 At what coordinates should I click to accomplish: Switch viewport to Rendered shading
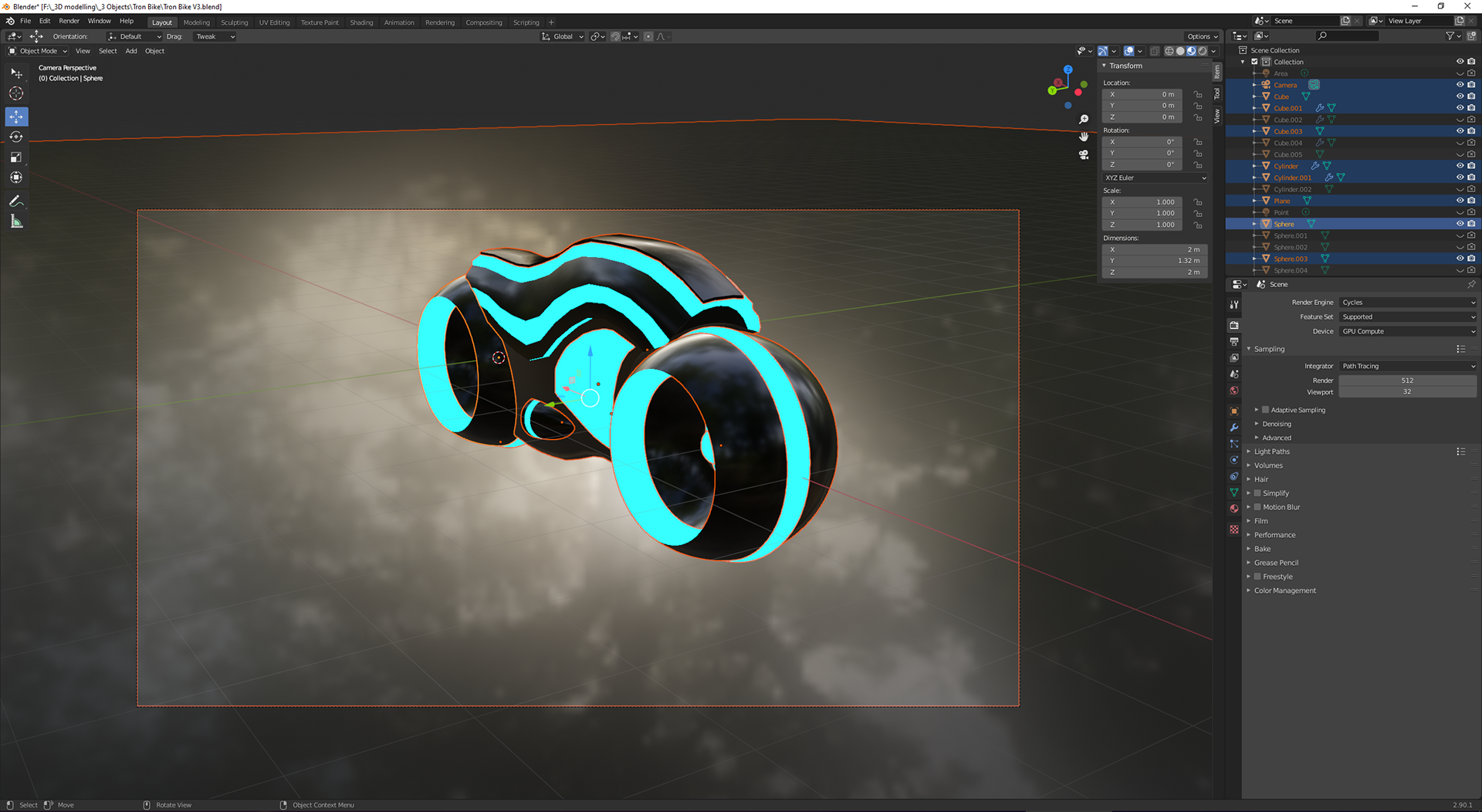(x=1203, y=51)
